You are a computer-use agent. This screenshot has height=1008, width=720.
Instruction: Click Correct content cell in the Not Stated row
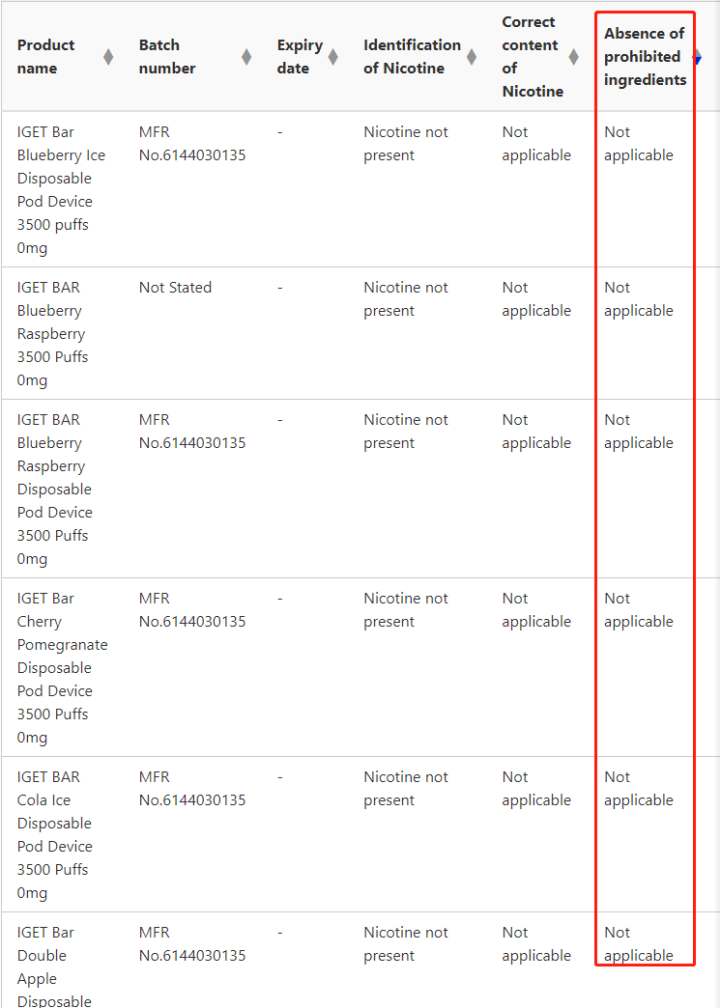coord(536,299)
